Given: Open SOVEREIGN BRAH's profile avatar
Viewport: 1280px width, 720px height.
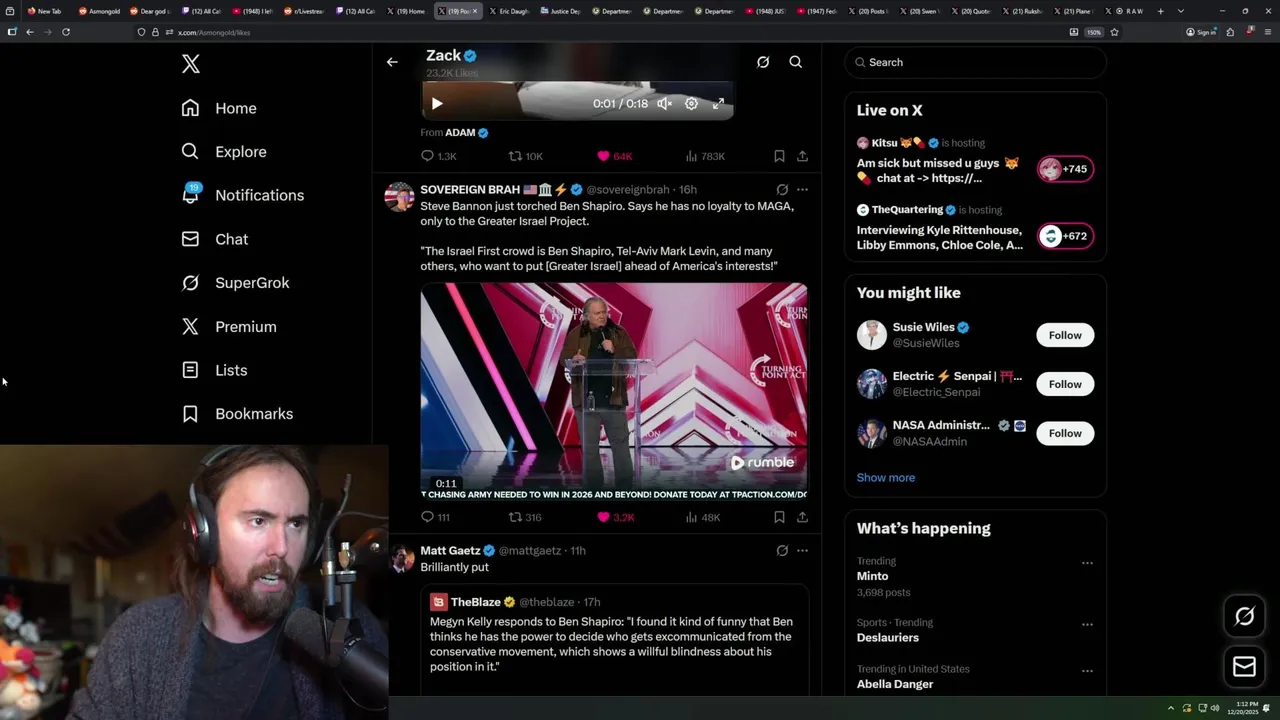Looking at the screenshot, I should [x=400, y=197].
